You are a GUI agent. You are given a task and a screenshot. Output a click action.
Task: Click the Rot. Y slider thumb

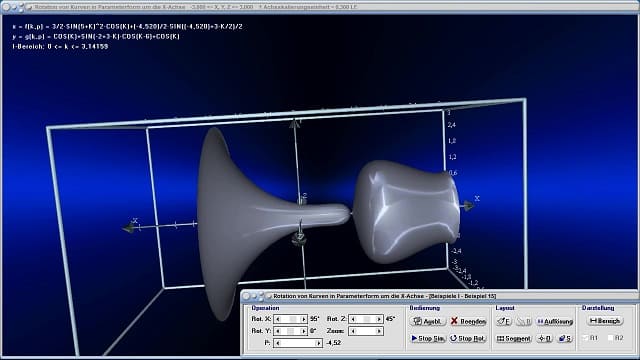290,331
